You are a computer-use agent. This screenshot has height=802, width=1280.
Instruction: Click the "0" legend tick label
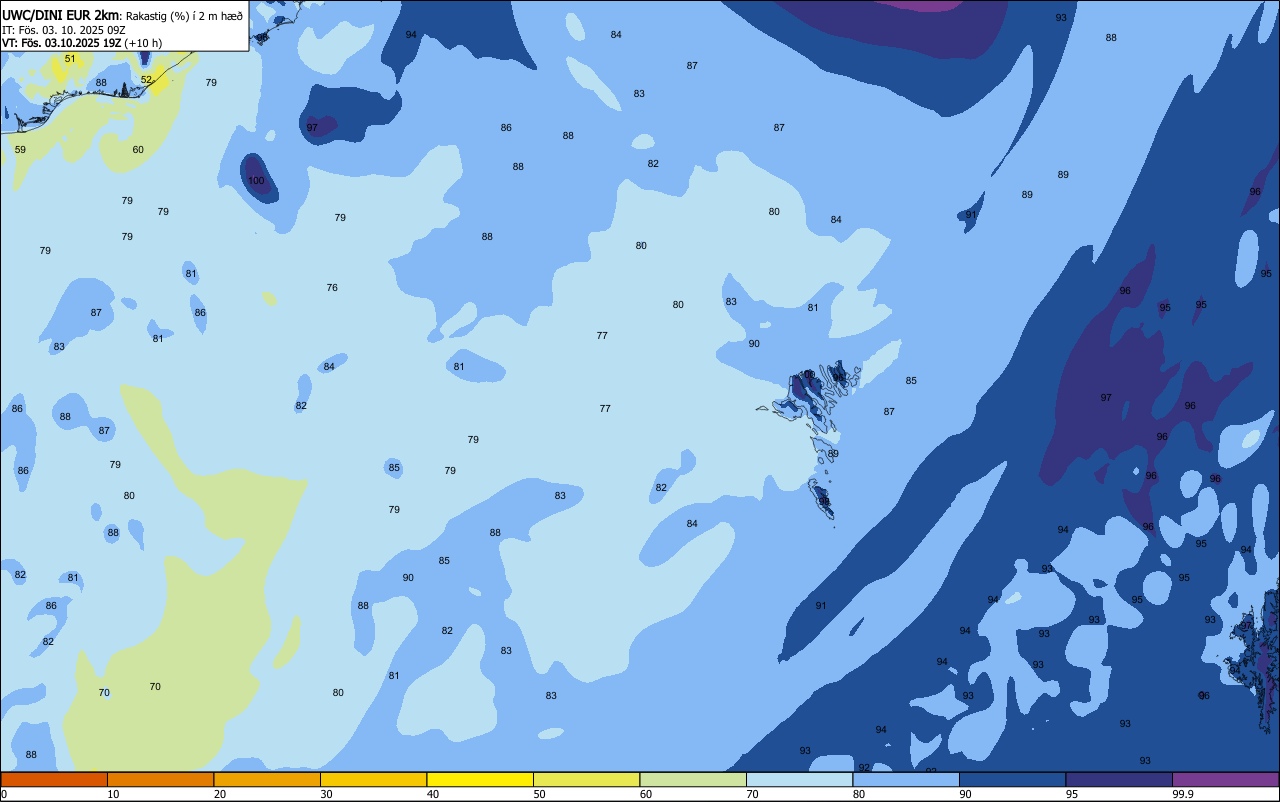click(x=4, y=794)
